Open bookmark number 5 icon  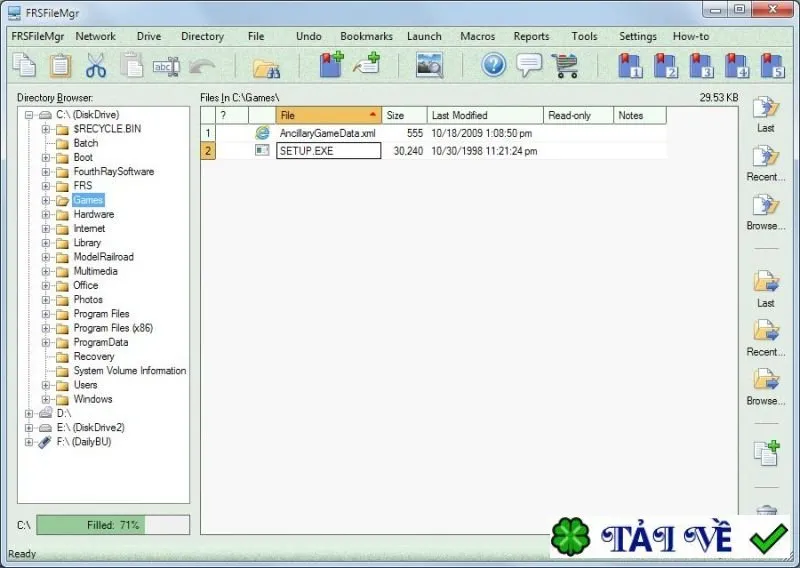(x=772, y=65)
